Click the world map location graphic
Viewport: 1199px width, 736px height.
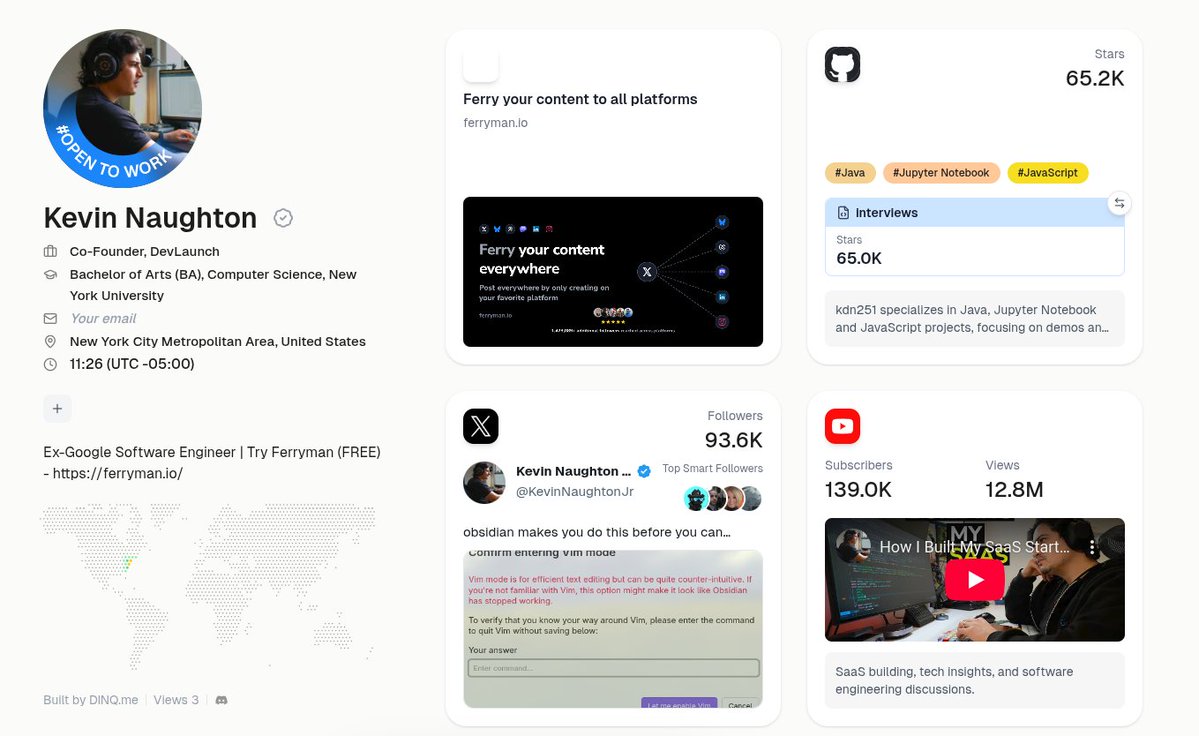(208, 585)
